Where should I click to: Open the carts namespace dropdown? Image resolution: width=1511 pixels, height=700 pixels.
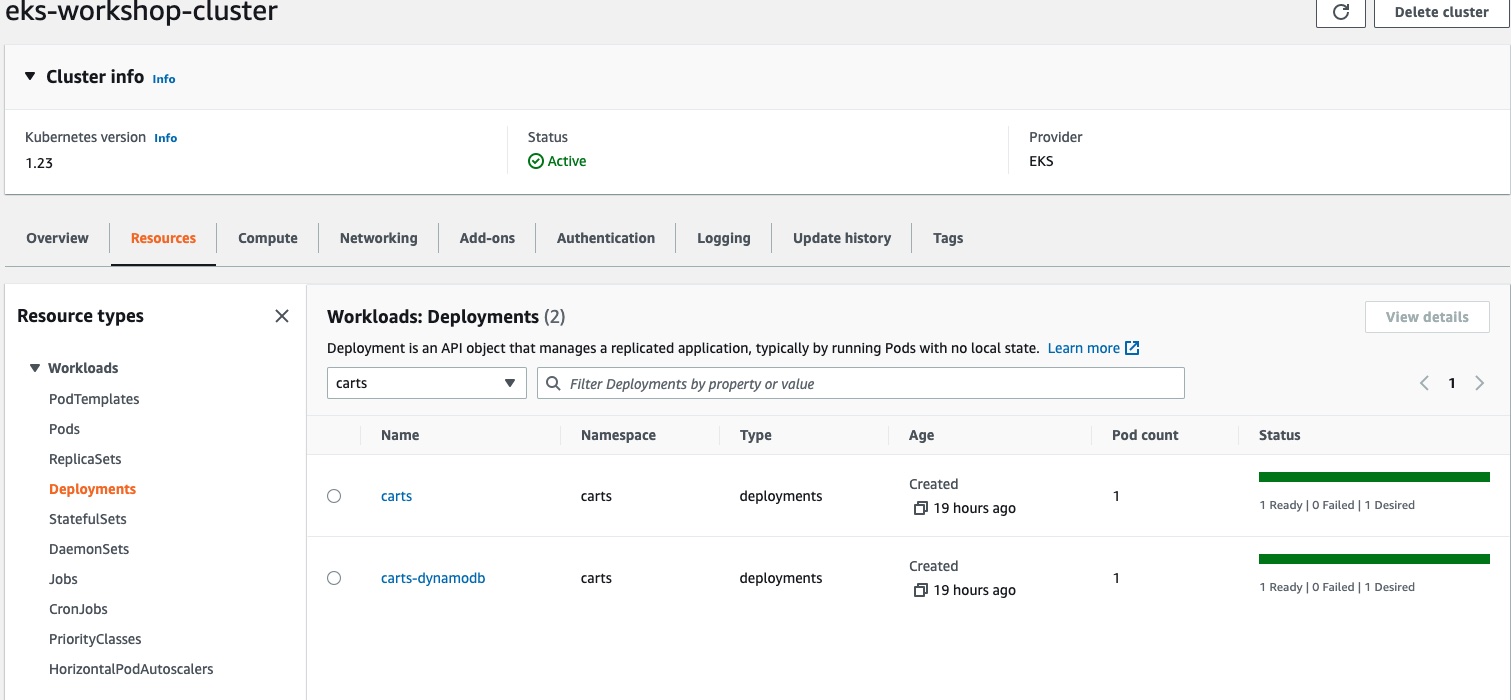(426, 383)
